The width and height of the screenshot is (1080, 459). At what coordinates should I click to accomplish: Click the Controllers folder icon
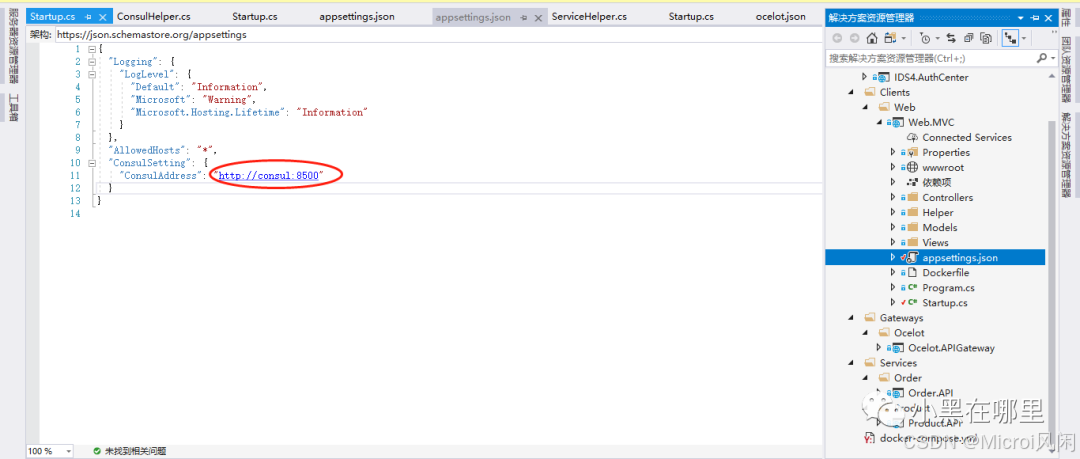click(x=912, y=198)
